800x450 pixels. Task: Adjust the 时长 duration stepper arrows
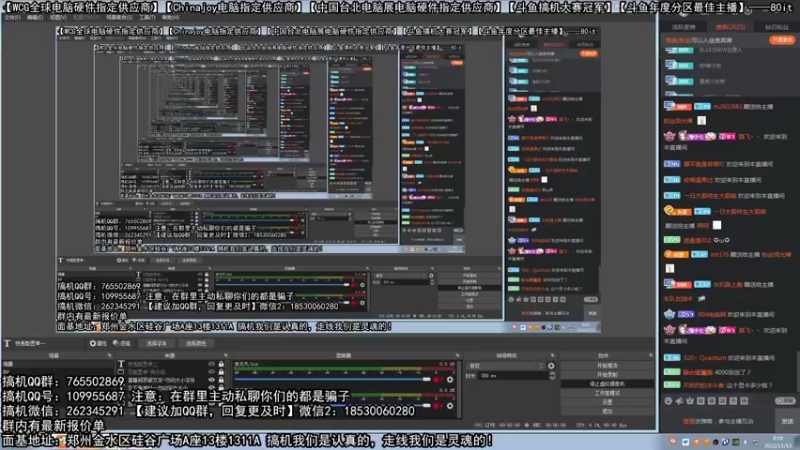[552, 376]
